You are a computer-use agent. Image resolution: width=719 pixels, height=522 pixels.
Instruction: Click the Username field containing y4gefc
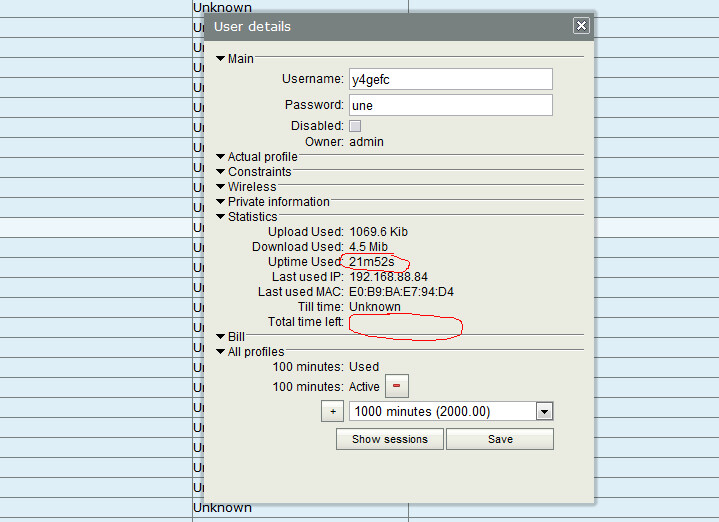451,79
